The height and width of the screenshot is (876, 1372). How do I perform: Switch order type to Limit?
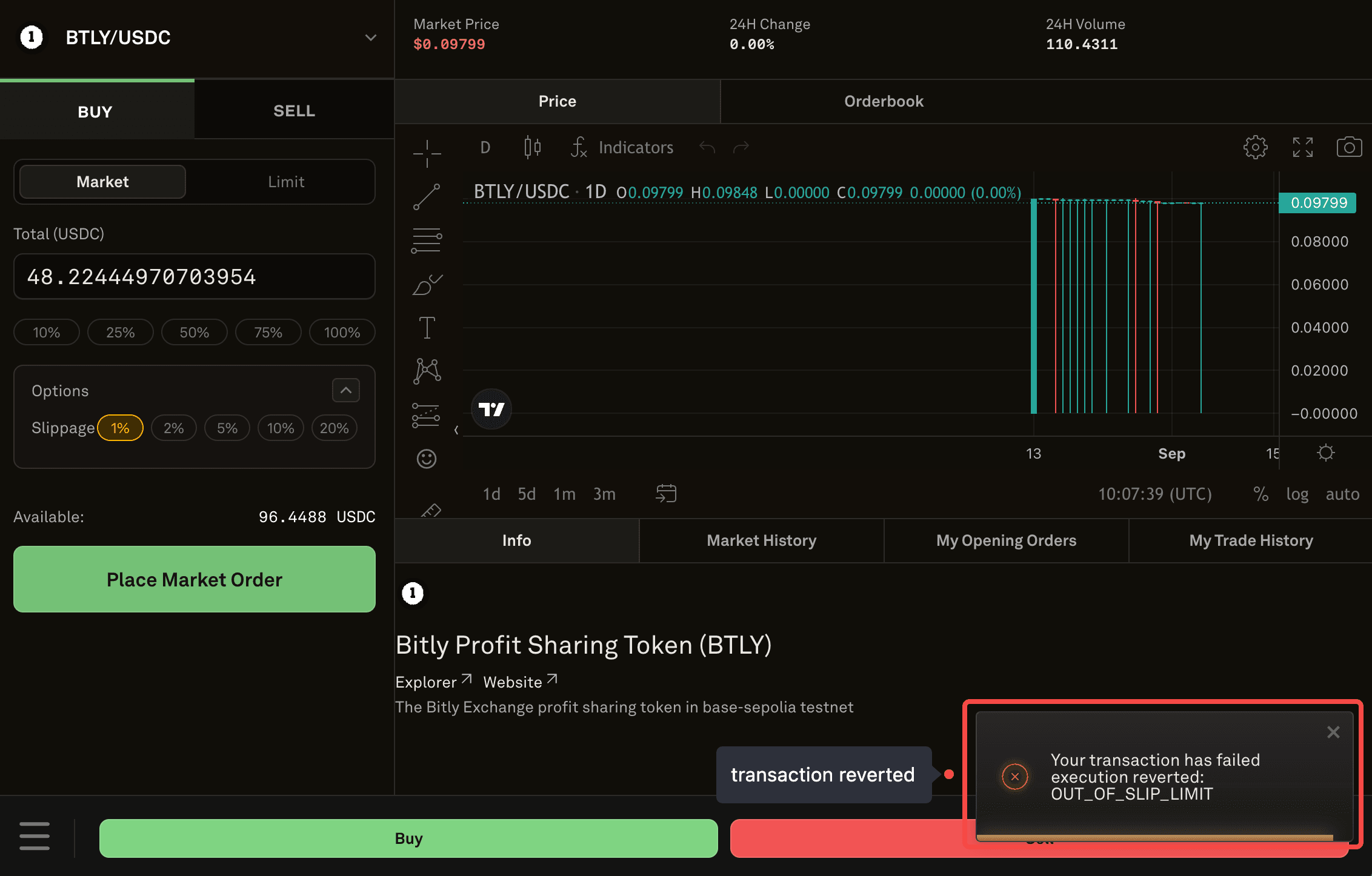pyautogui.click(x=286, y=182)
